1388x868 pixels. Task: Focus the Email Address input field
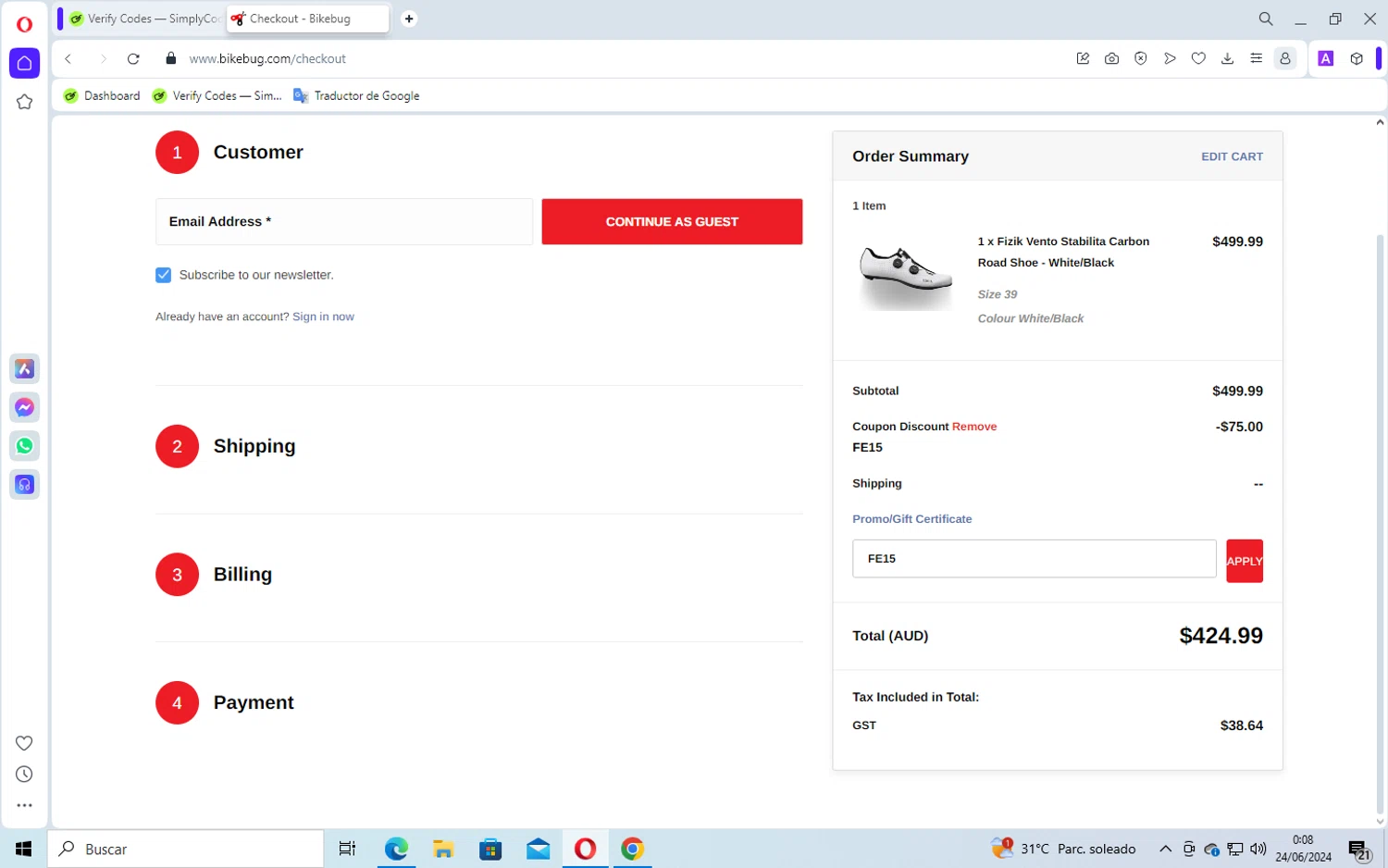[x=343, y=221]
